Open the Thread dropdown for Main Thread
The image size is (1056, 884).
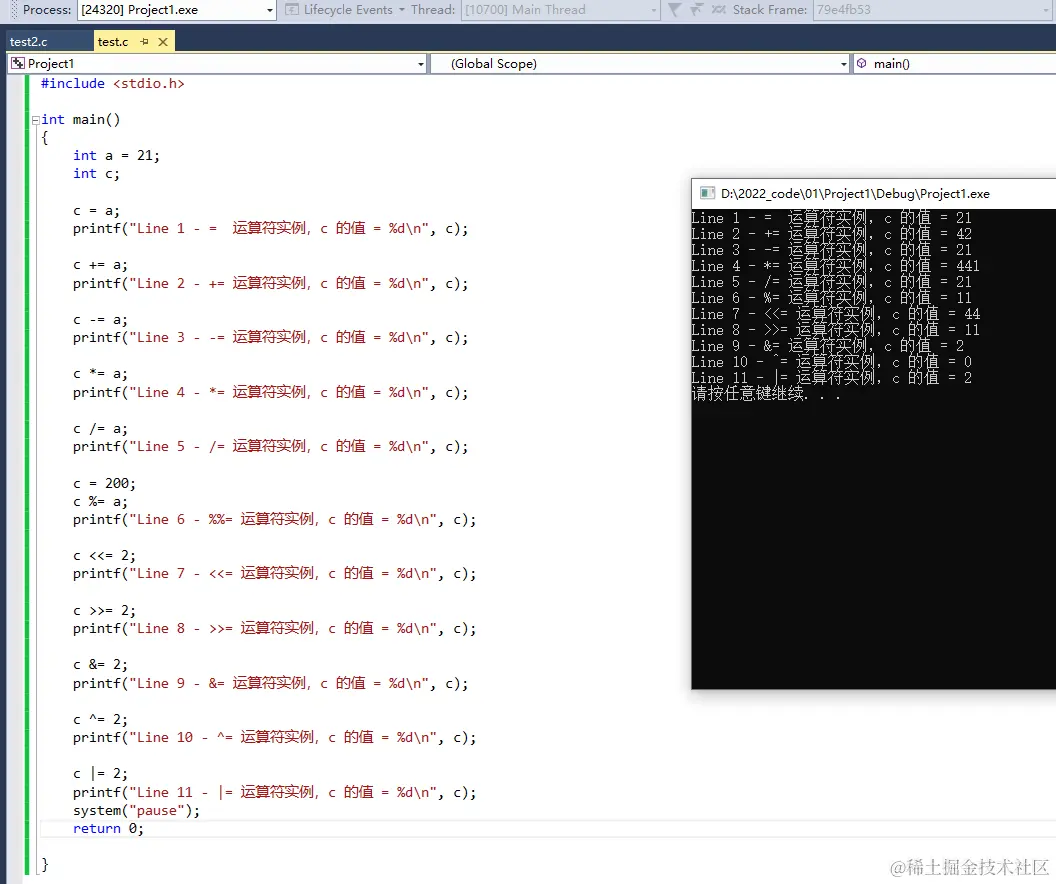click(x=653, y=10)
